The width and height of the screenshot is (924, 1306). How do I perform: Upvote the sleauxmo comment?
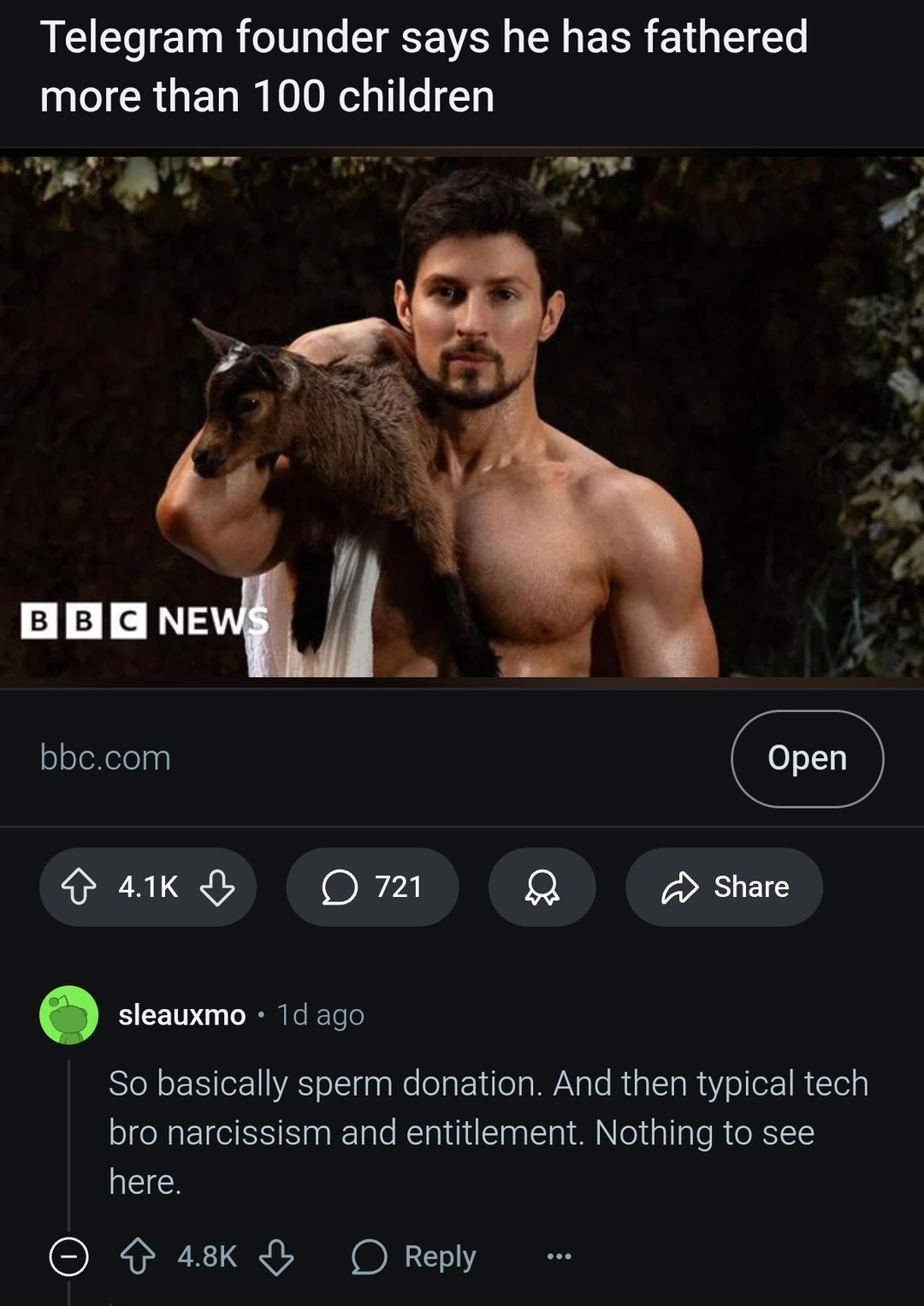138,1257
